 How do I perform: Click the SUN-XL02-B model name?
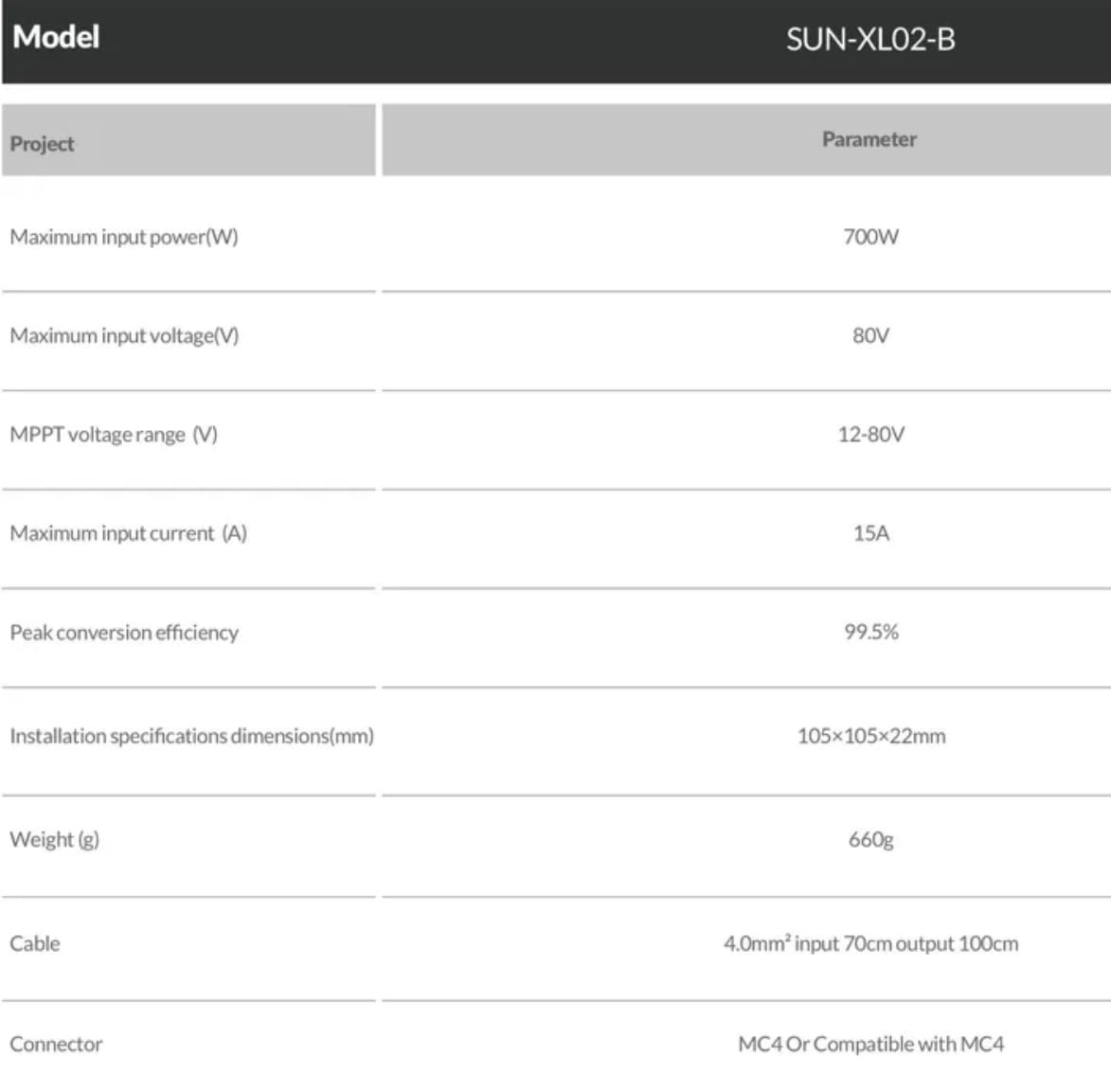[x=869, y=40]
